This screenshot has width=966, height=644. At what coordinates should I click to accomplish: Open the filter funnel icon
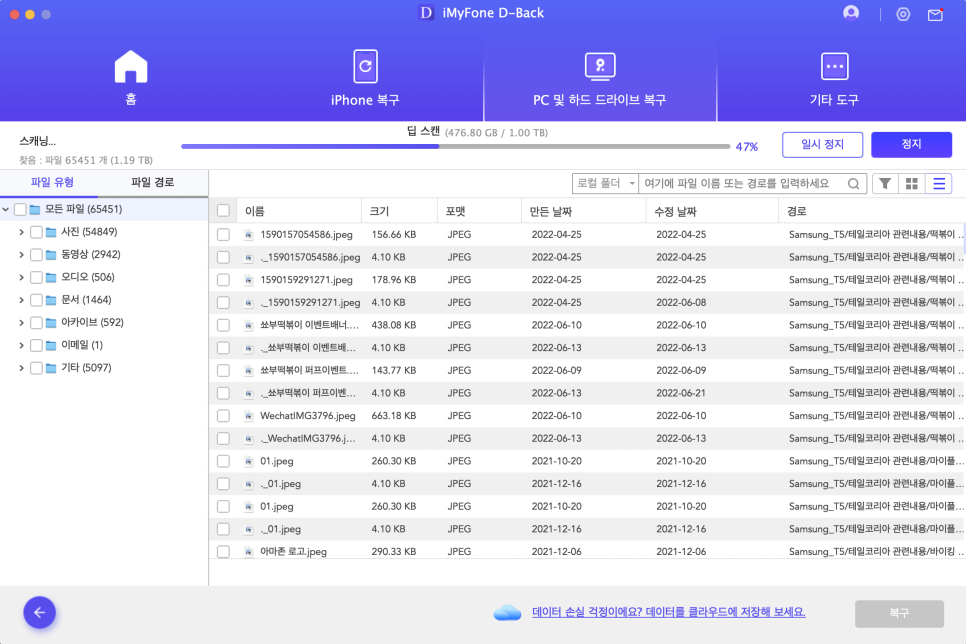tap(885, 184)
